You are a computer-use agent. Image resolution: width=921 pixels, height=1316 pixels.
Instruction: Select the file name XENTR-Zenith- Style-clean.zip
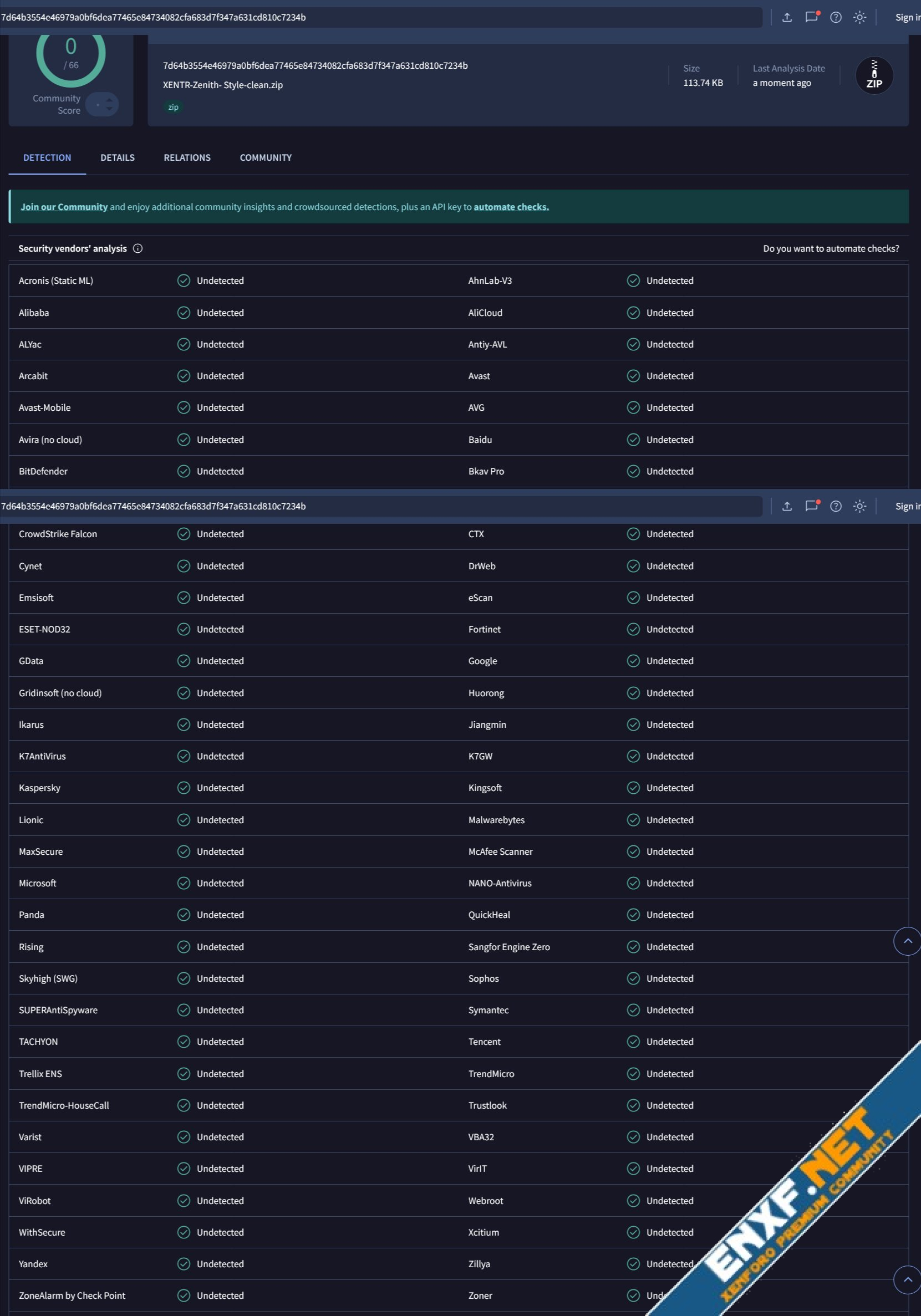(222, 85)
